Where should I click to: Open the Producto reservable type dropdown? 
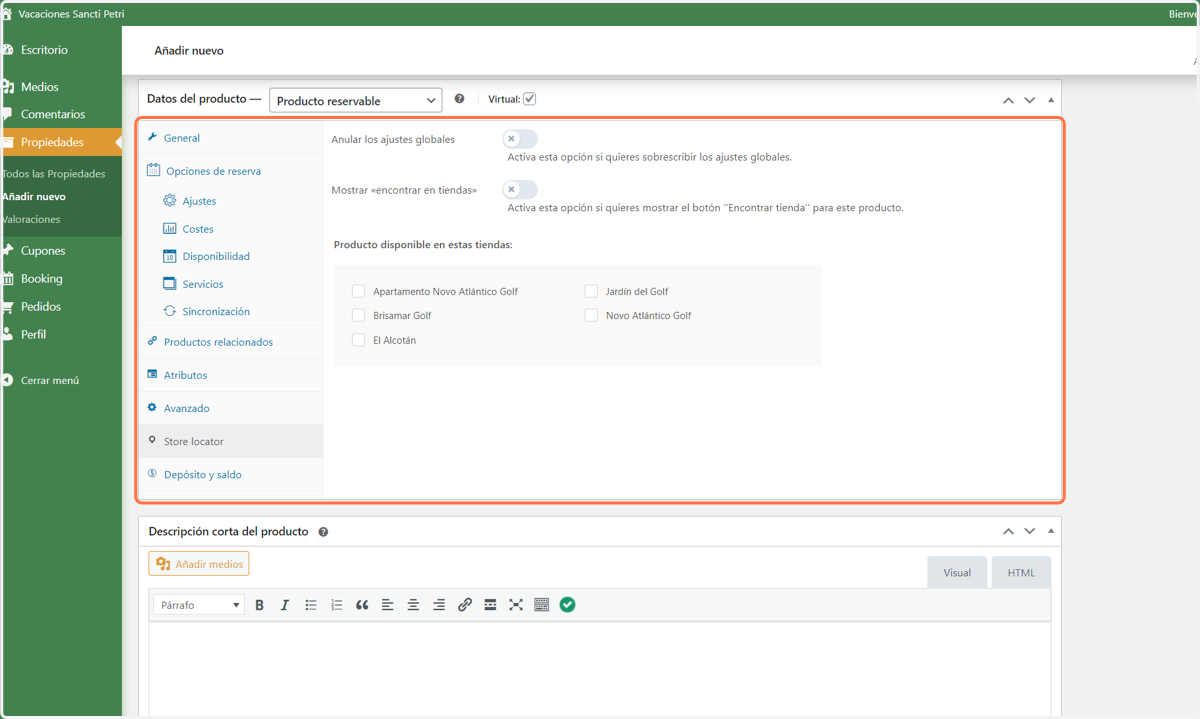coord(355,100)
